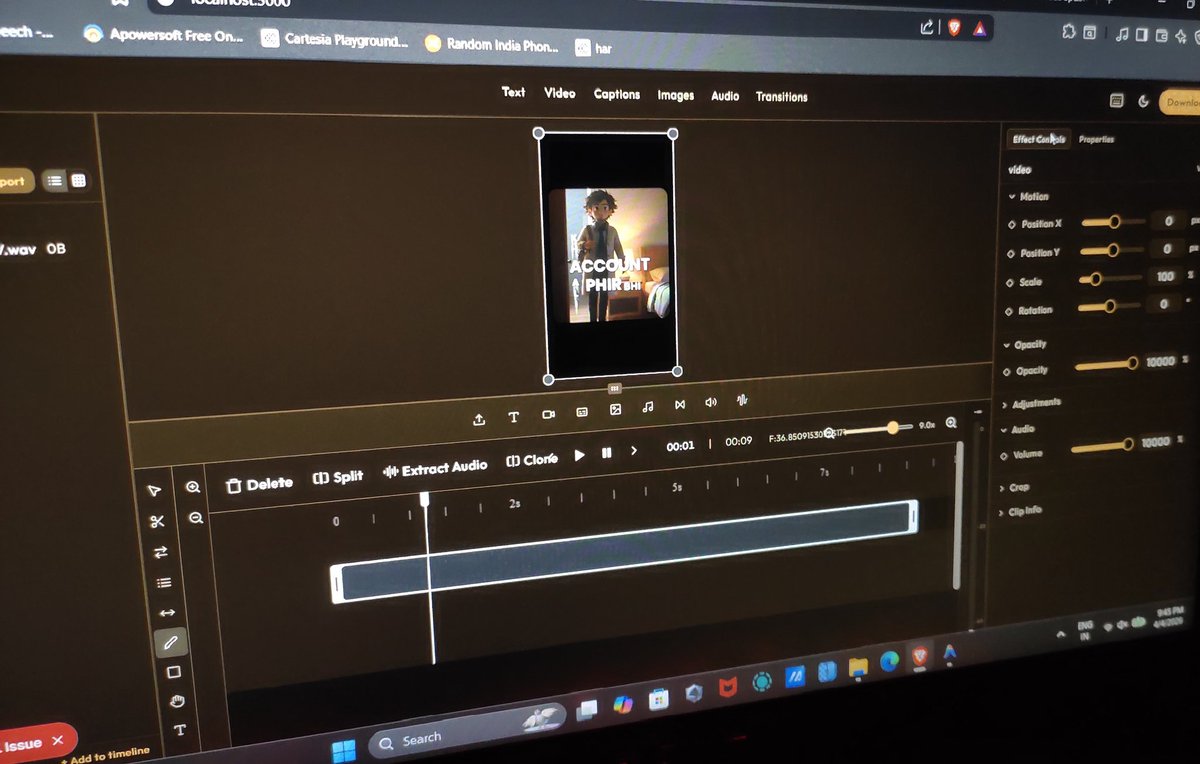The height and width of the screenshot is (764, 1200).
Task: Pause the playback
Action: 606,453
